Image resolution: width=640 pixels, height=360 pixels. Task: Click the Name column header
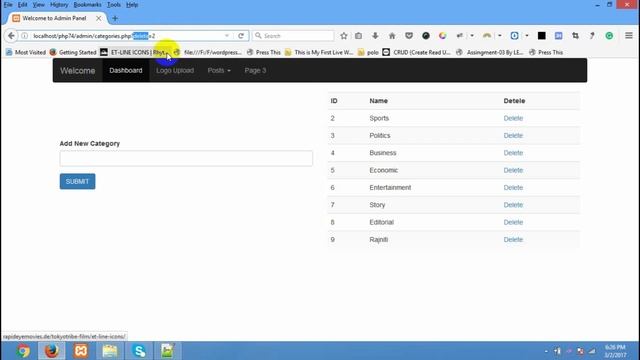point(379,101)
